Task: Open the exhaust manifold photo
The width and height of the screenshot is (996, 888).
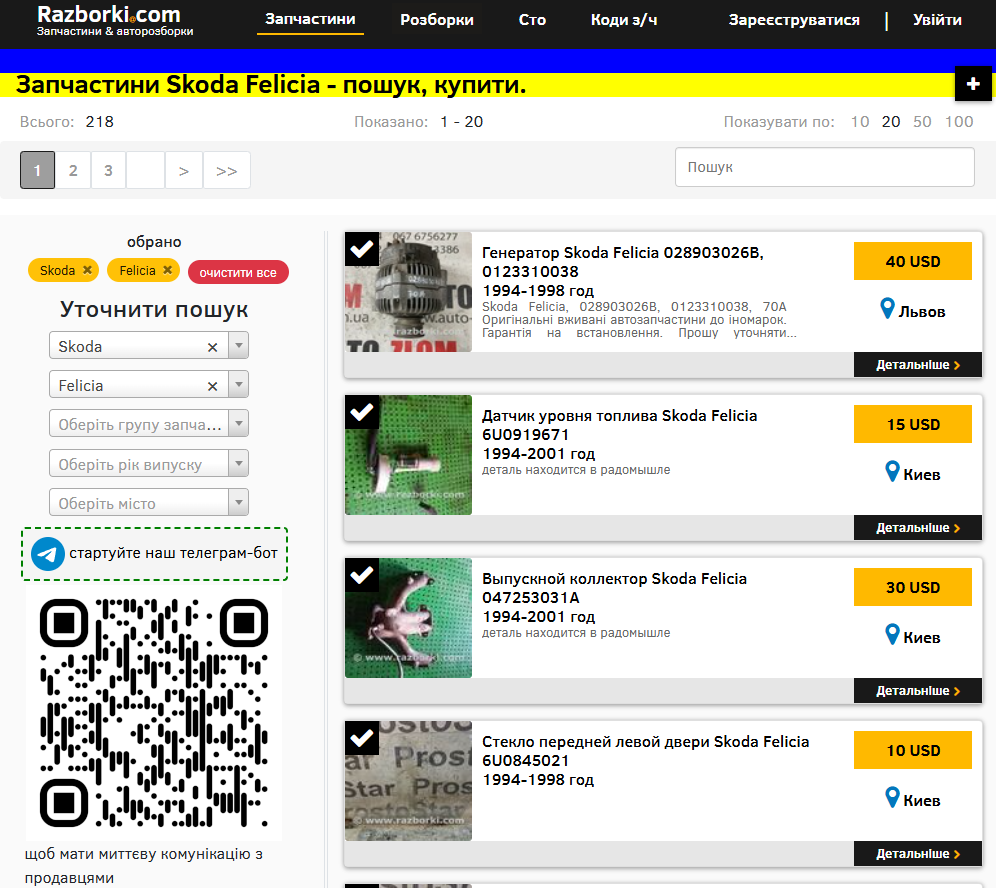Action: click(408, 618)
